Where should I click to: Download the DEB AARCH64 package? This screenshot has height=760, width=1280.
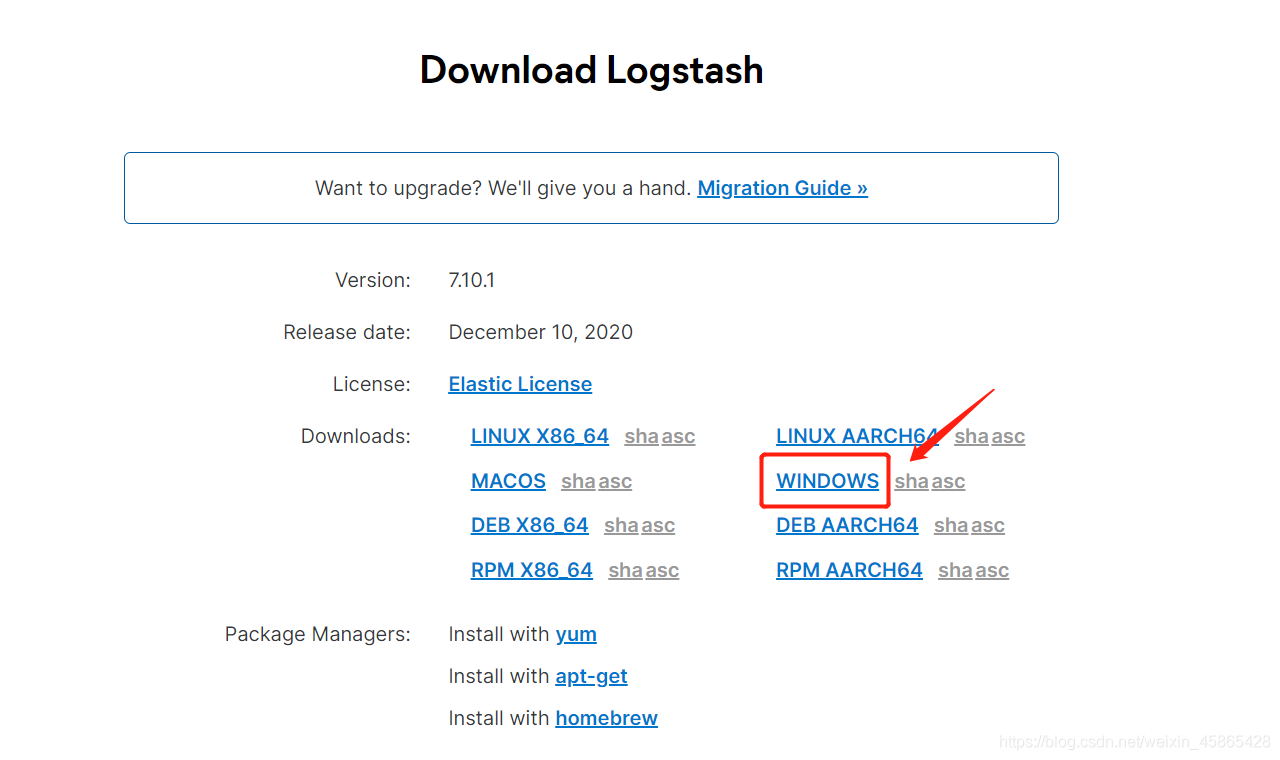[847, 525]
